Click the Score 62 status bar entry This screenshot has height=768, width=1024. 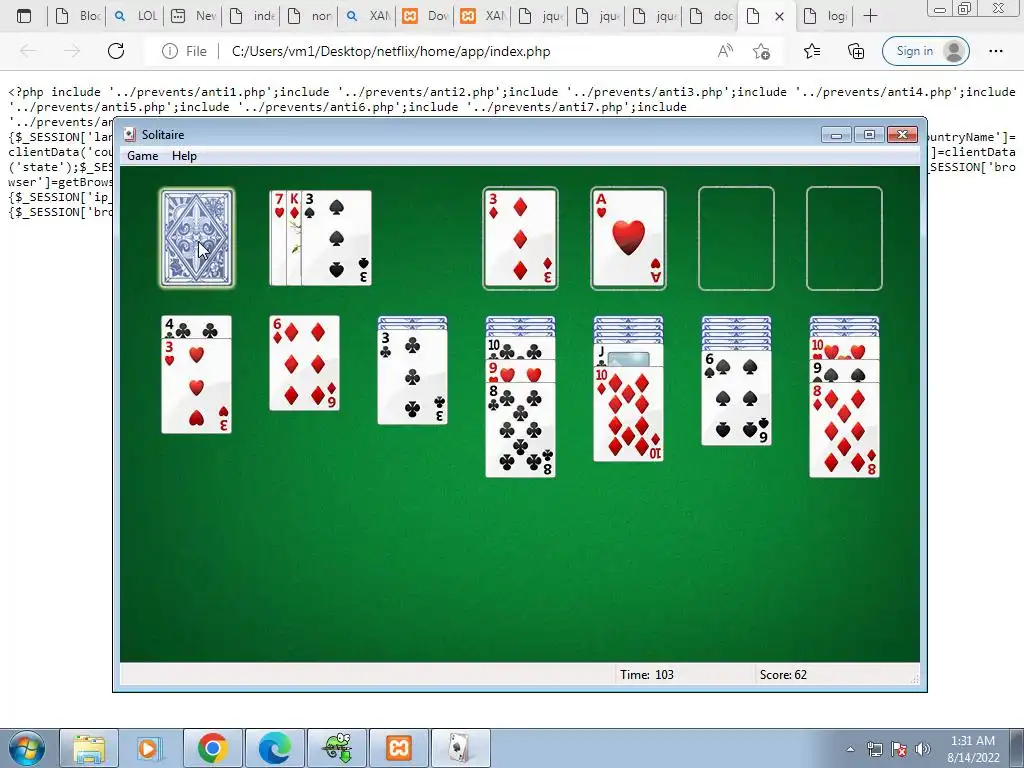tap(783, 675)
